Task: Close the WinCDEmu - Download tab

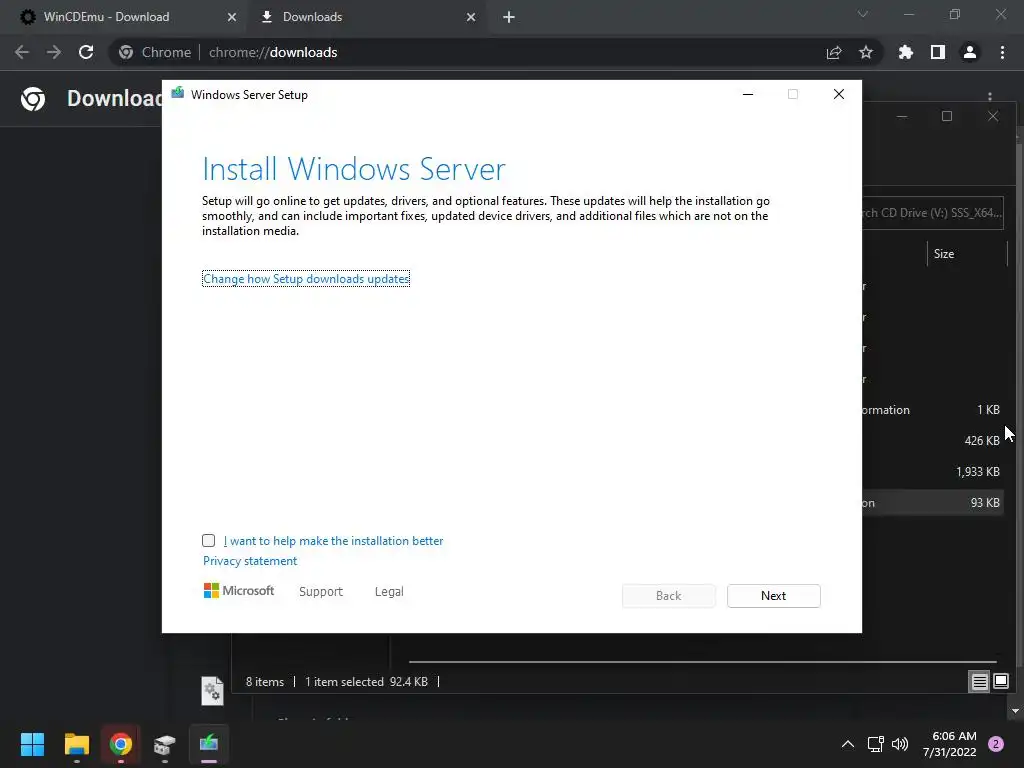Action: coord(231,17)
